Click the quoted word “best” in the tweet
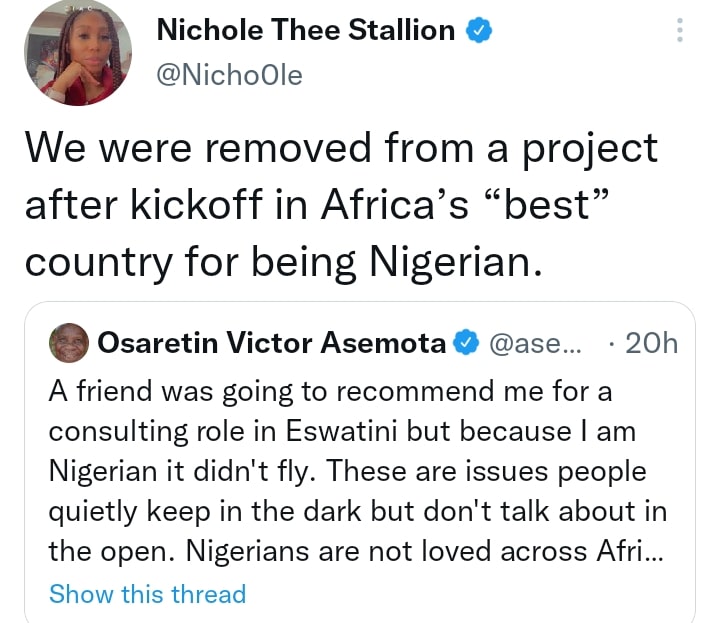Screen dimensions: 720x623 (563, 205)
